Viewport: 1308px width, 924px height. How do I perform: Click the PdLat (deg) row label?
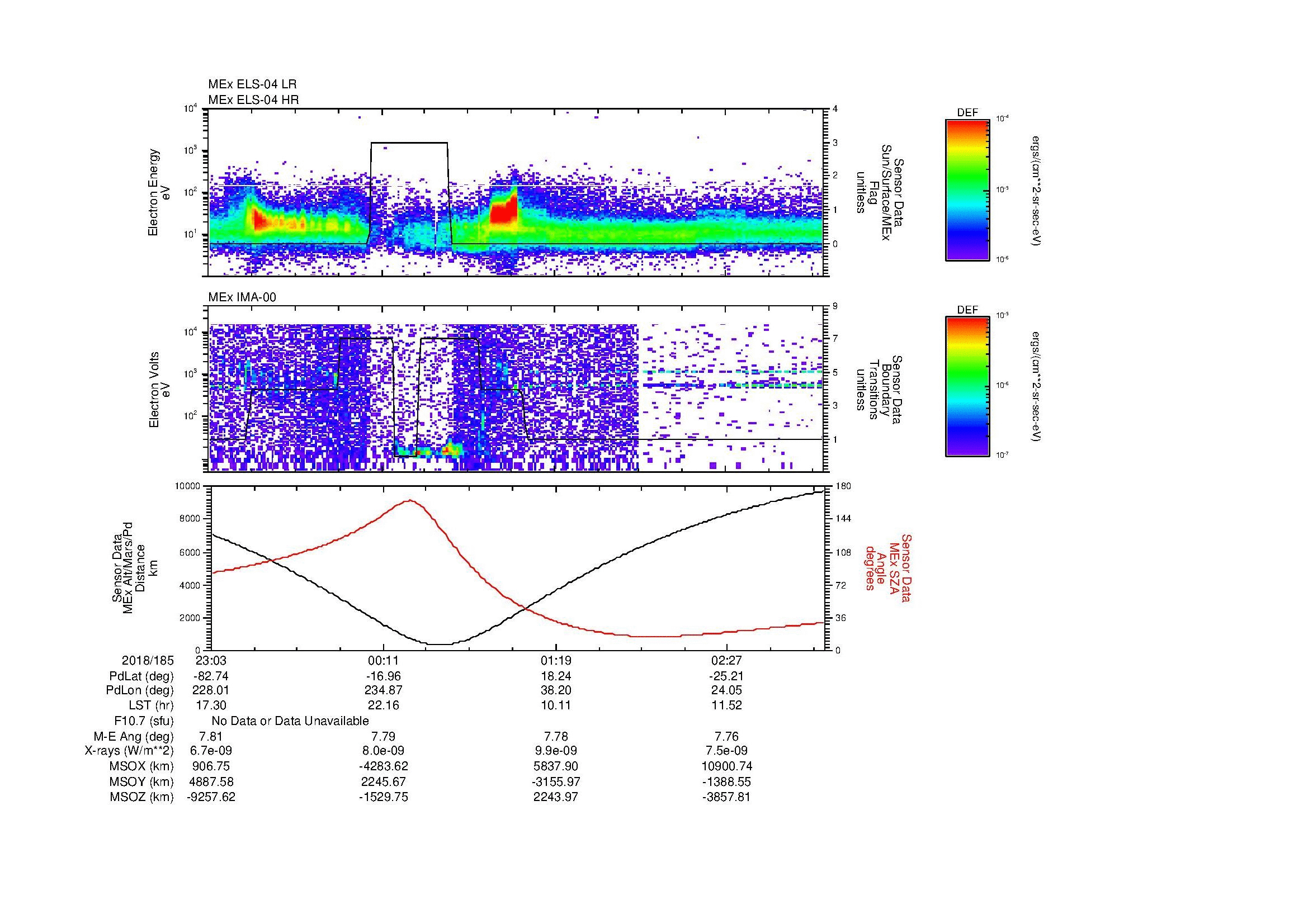point(141,676)
